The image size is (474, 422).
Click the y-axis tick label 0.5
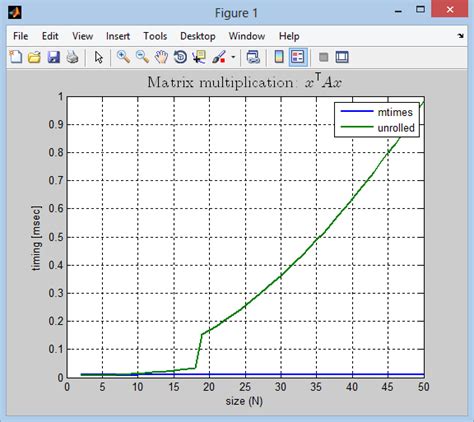(x=56, y=237)
